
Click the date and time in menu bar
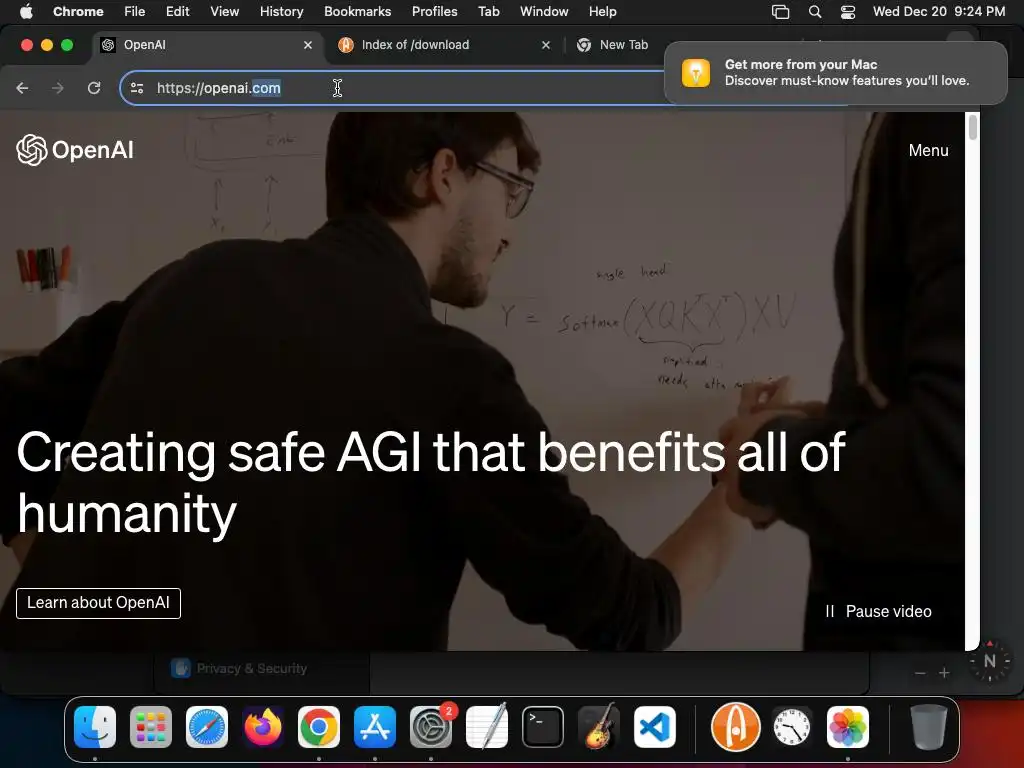(x=938, y=12)
